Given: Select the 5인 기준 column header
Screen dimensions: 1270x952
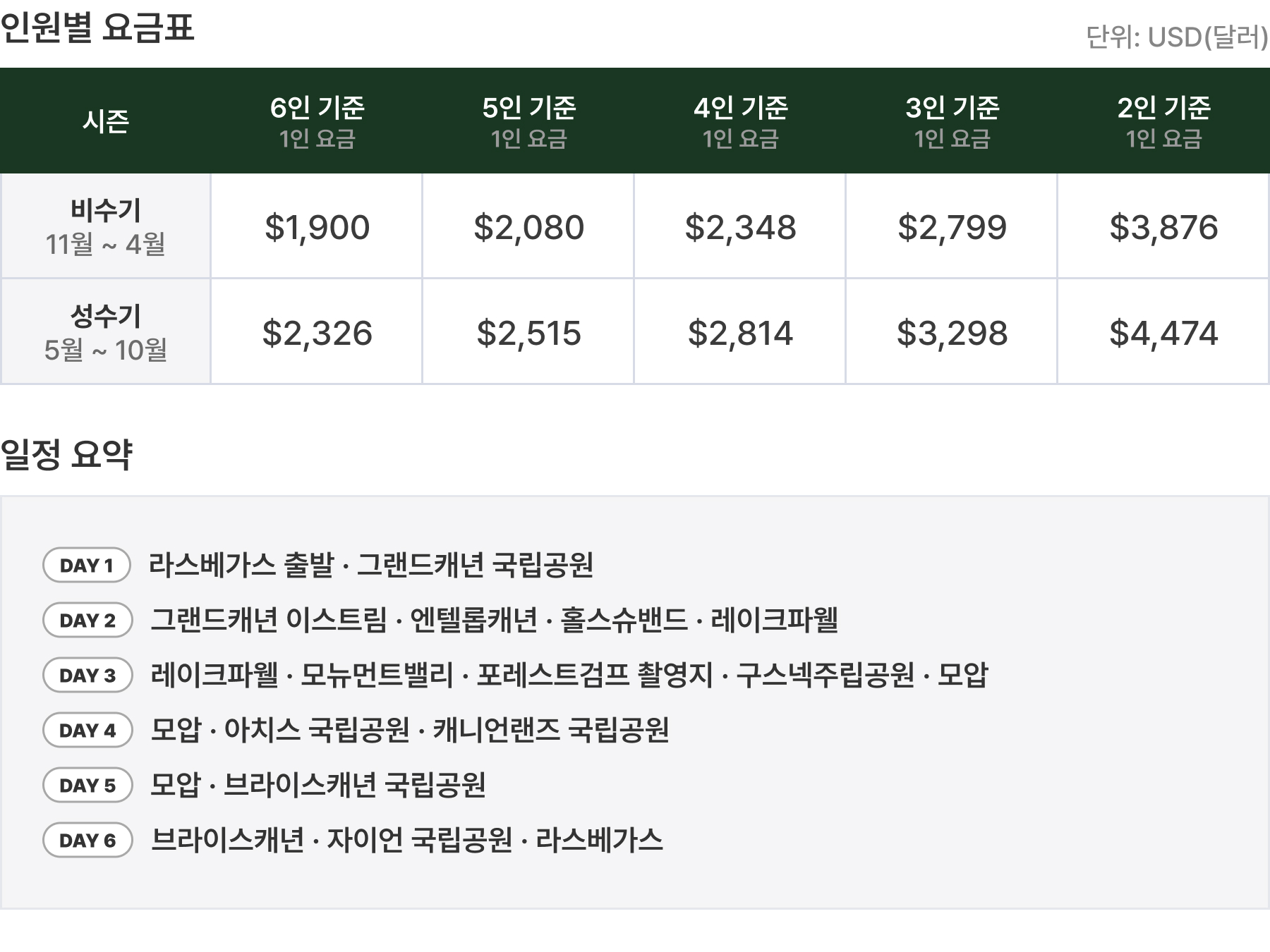Looking at the screenshot, I should [x=528, y=121].
